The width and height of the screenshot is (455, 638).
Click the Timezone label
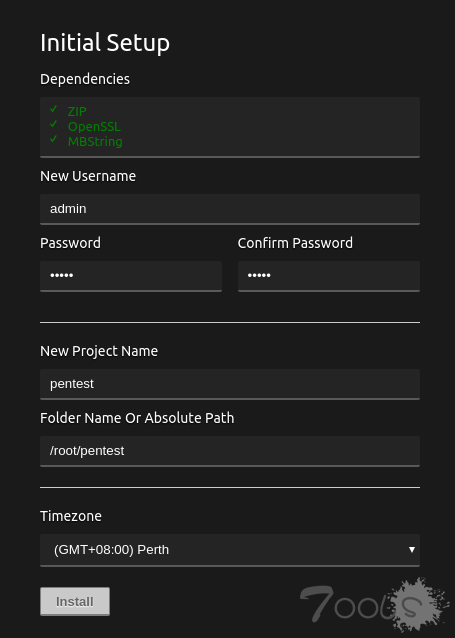click(71, 516)
